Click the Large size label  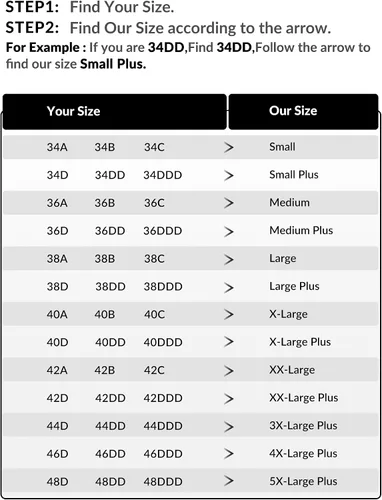pos(283,259)
